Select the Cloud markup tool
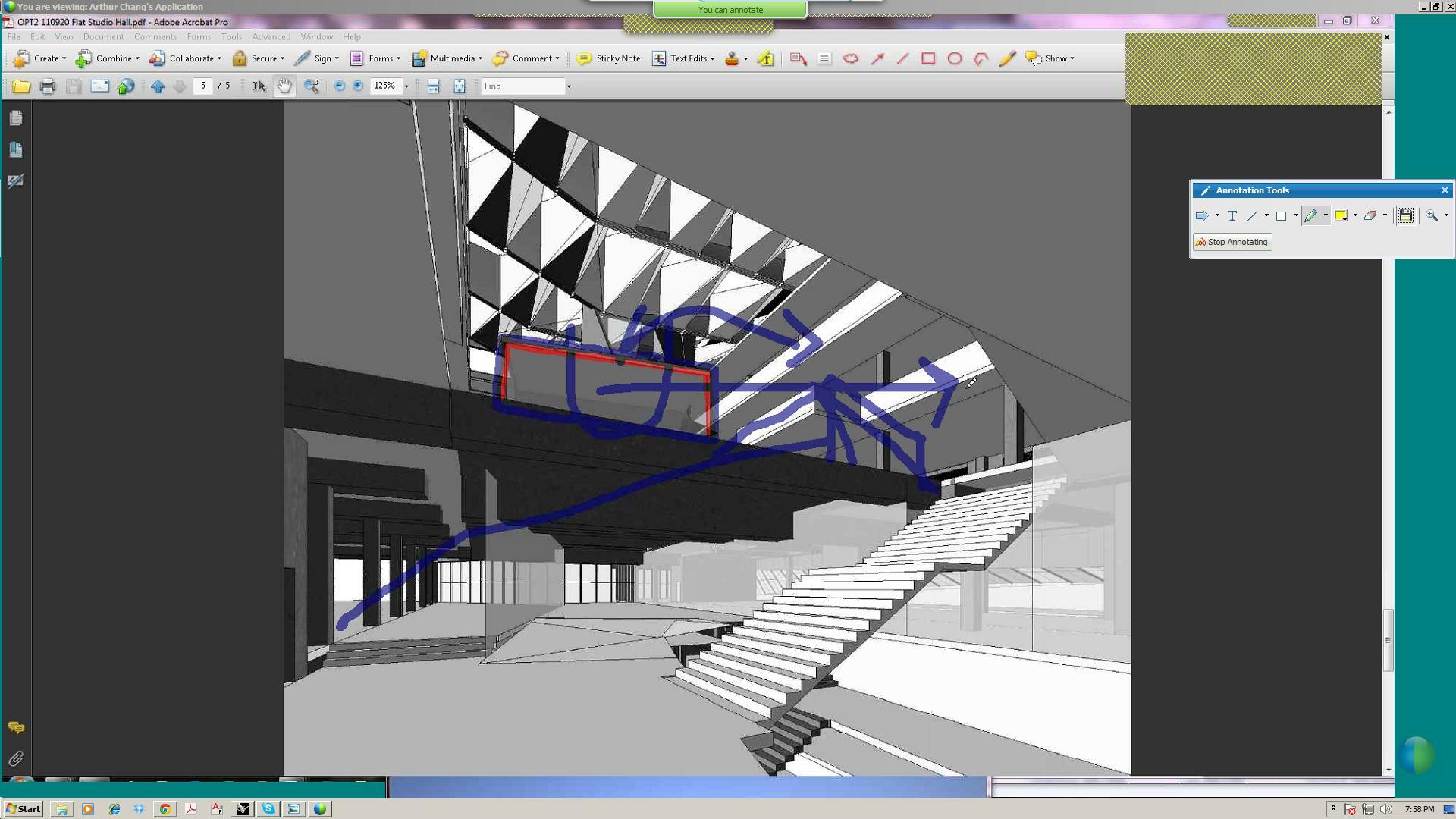 tap(851, 58)
